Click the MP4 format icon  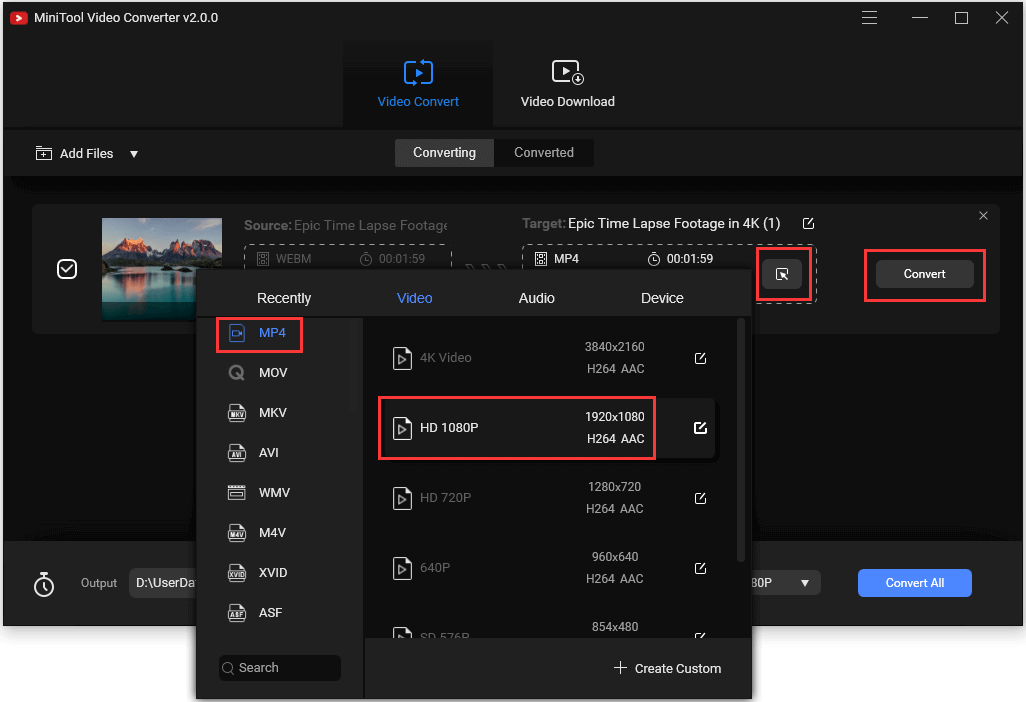tap(237, 333)
